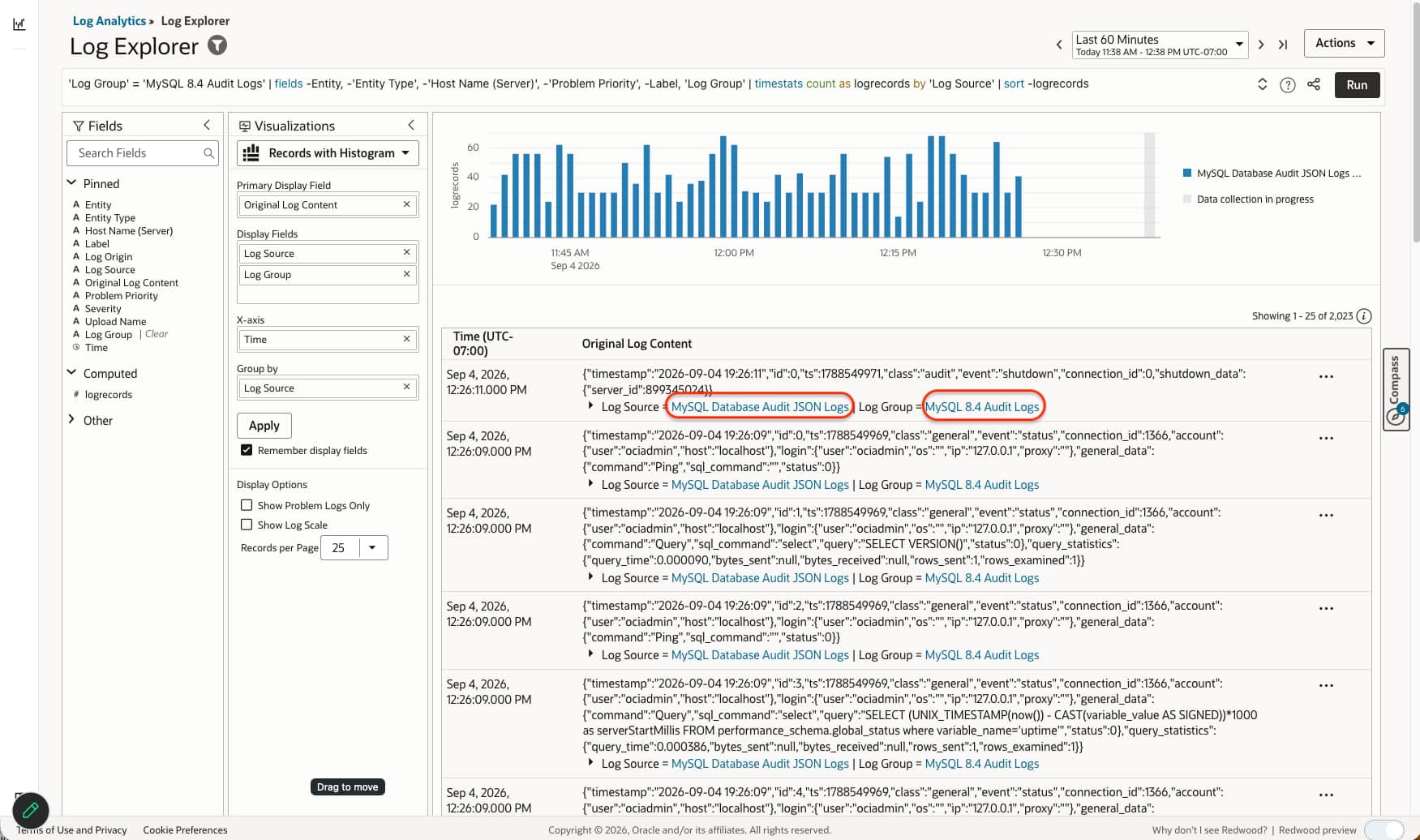This screenshot has width=1420, height=840.
Task: Remove Original Log Content primary display field
Action: tap(407, 204)
